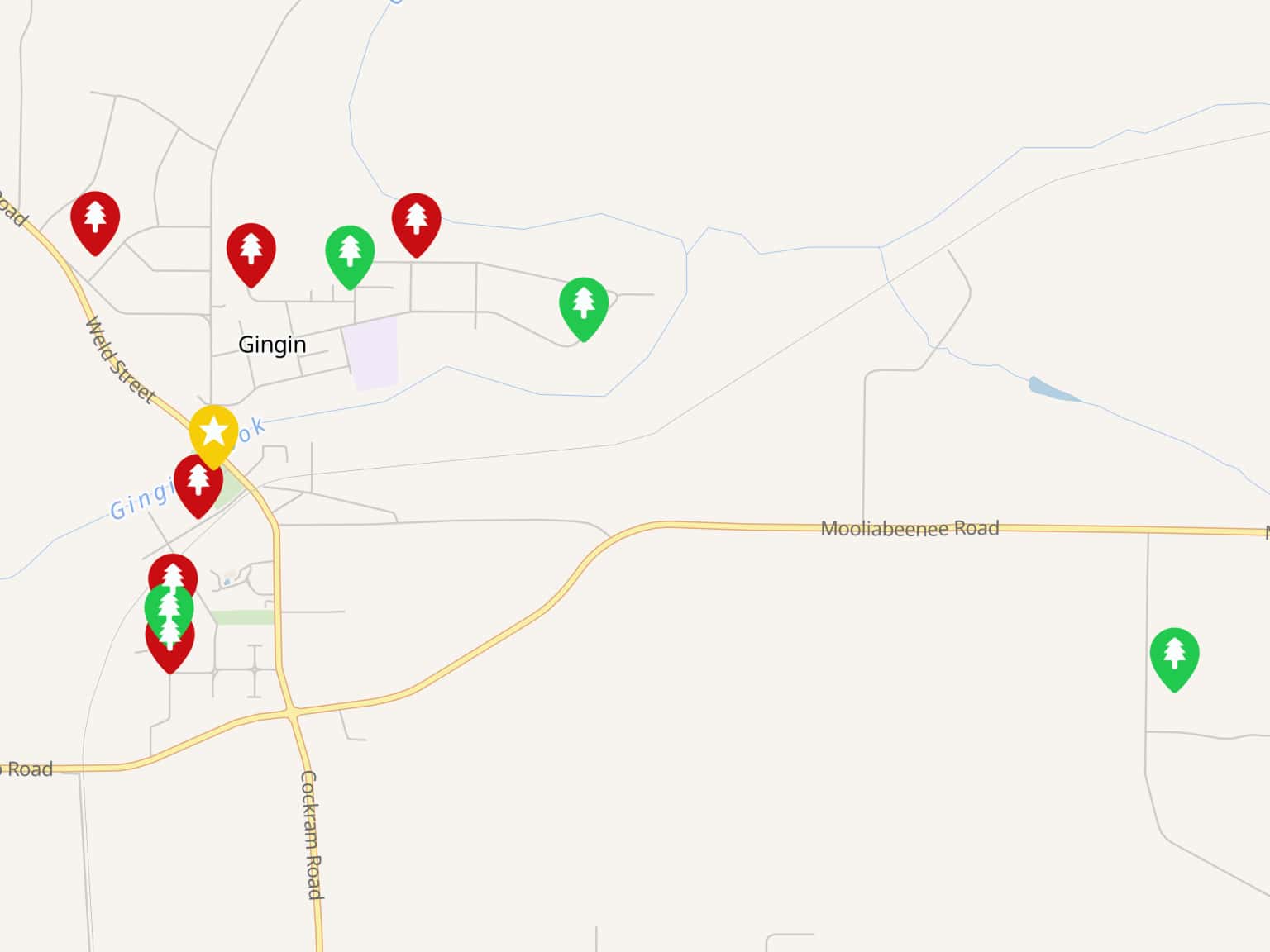
Task: Select the green tree marker at the cul-de-sac east of Gingin
Action: point(584,307)
